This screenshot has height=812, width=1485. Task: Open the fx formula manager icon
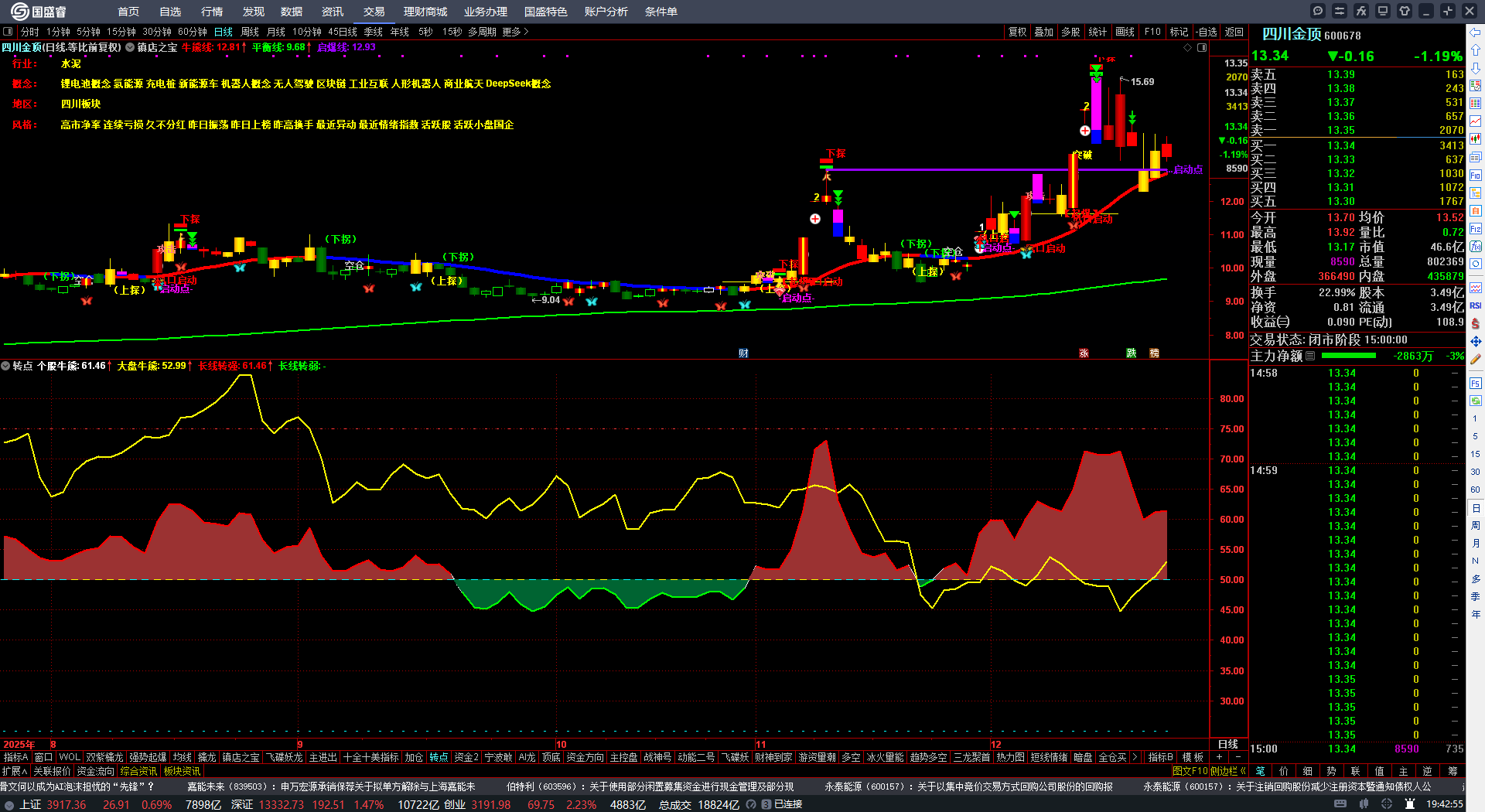pos(1361,11)
